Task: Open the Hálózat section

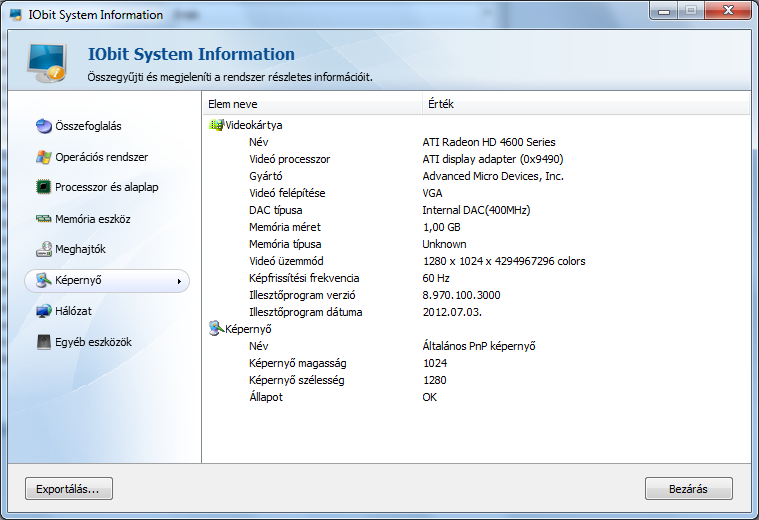Action: pos(73,311)
